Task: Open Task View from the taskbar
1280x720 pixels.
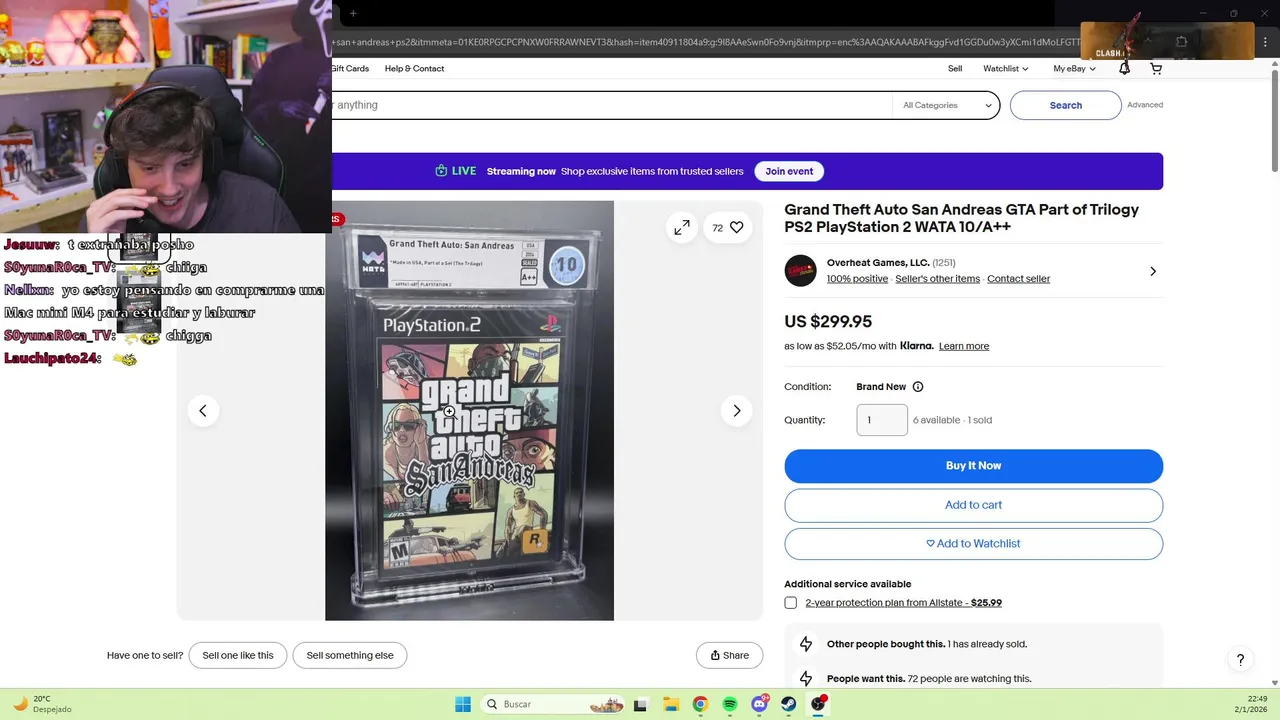Action: tap(641, 704)
